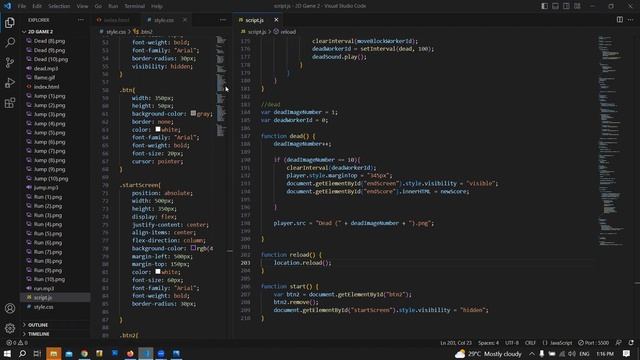Click the rgb color swatch in .startScreen background-color
The width and height of the screenshot is (640, 360).
click(x=193, y=248)
